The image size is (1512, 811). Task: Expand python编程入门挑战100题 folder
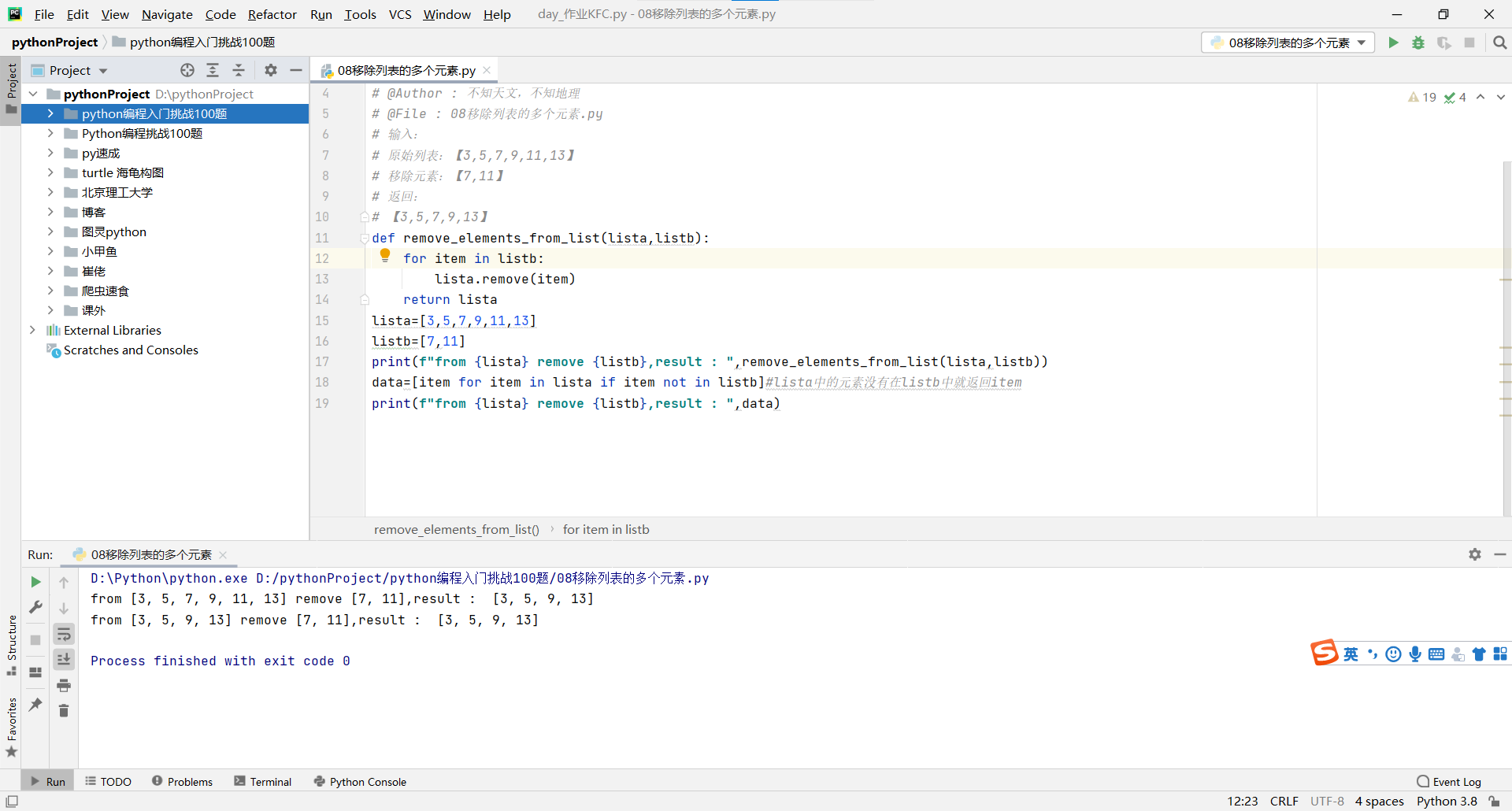coord(50,113)
